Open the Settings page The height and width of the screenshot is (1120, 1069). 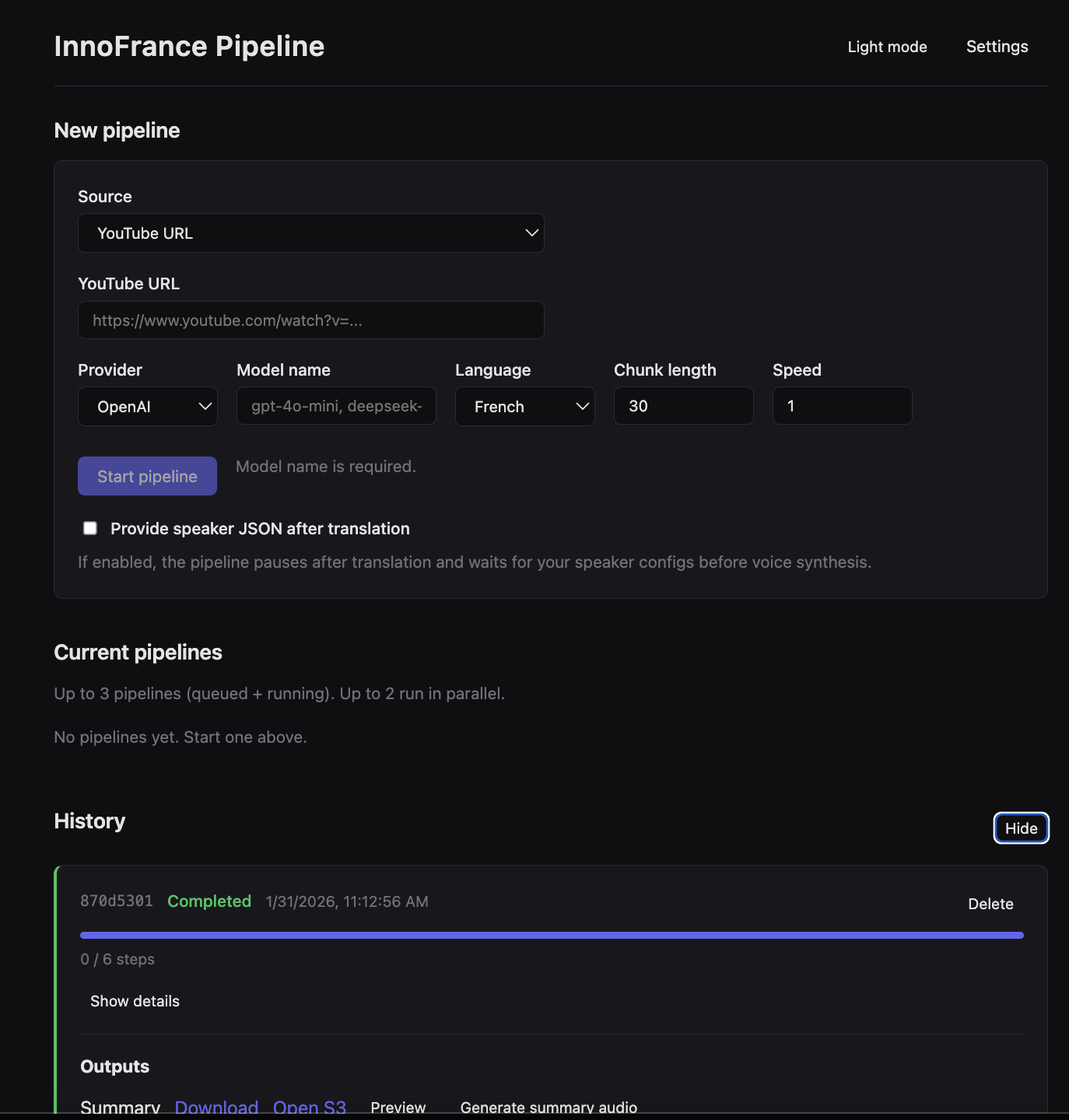click(997, 47)
